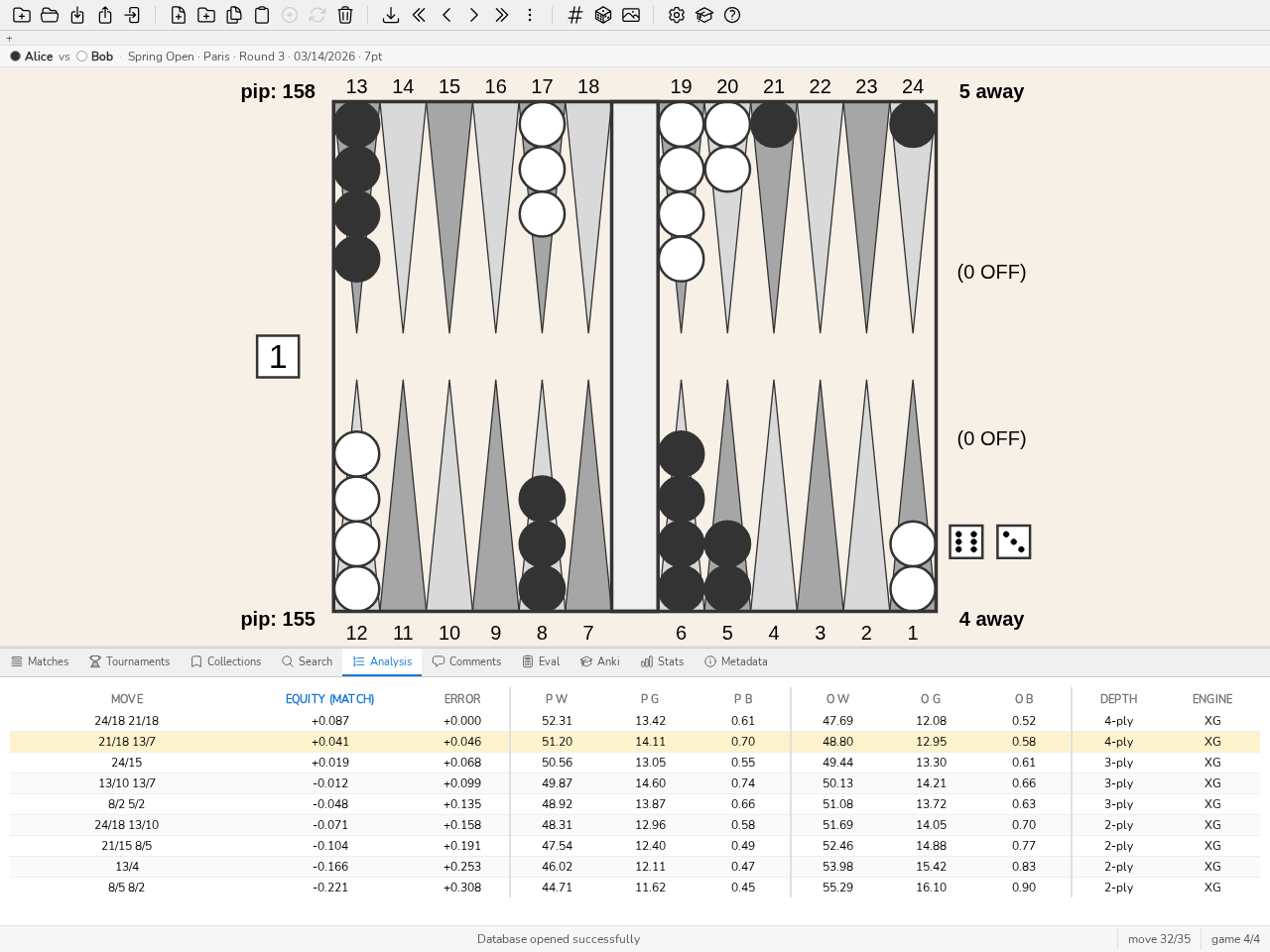Click the hash grid icon

click(575, 15)
